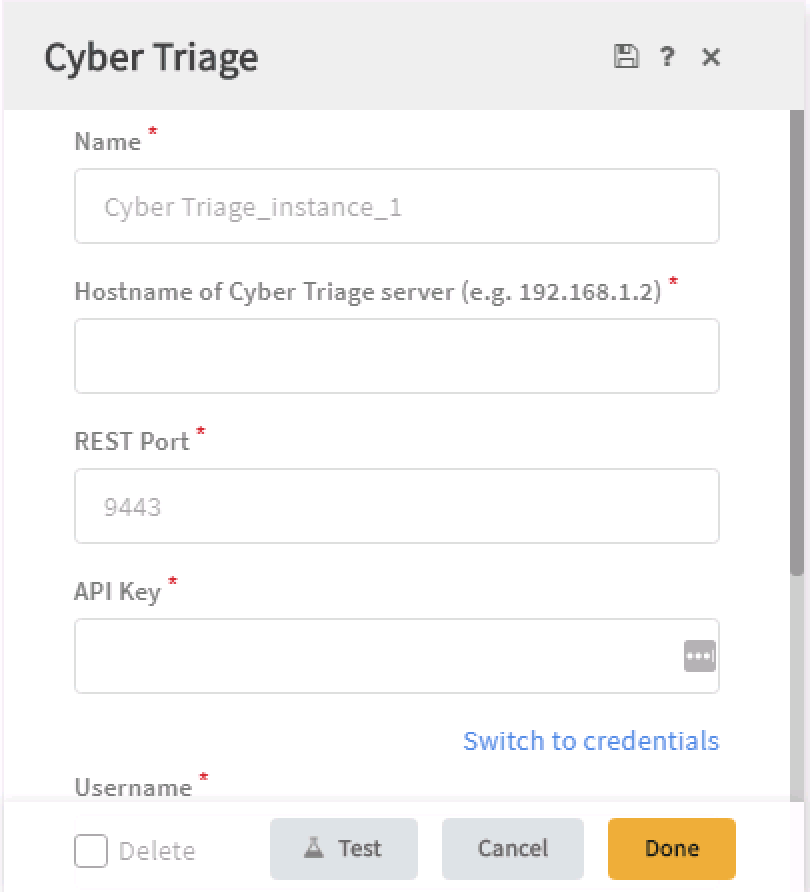The height and width of the screenshot is (892, 810).
Task: Click the API Key label
Action: [118, 592]
